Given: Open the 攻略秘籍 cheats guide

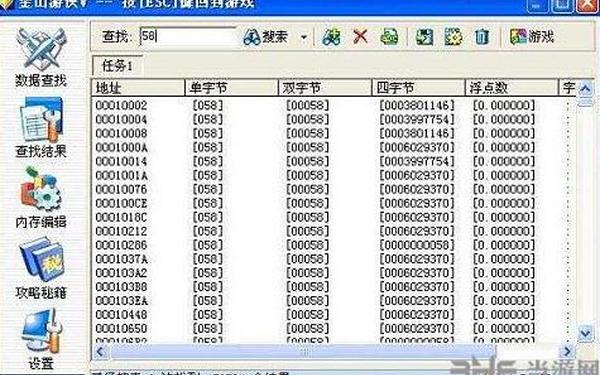Looking at the screenshot, I should [x=41, y=269].
